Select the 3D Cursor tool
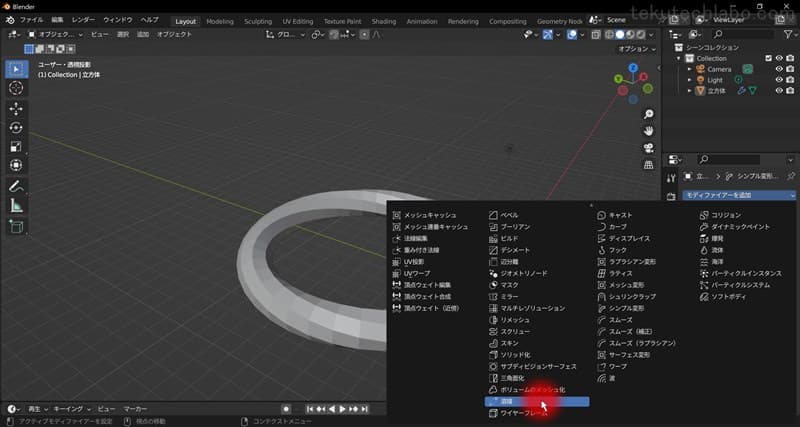Image resolution: width=800 pixels, height=427 pixels. click(16, 88)
